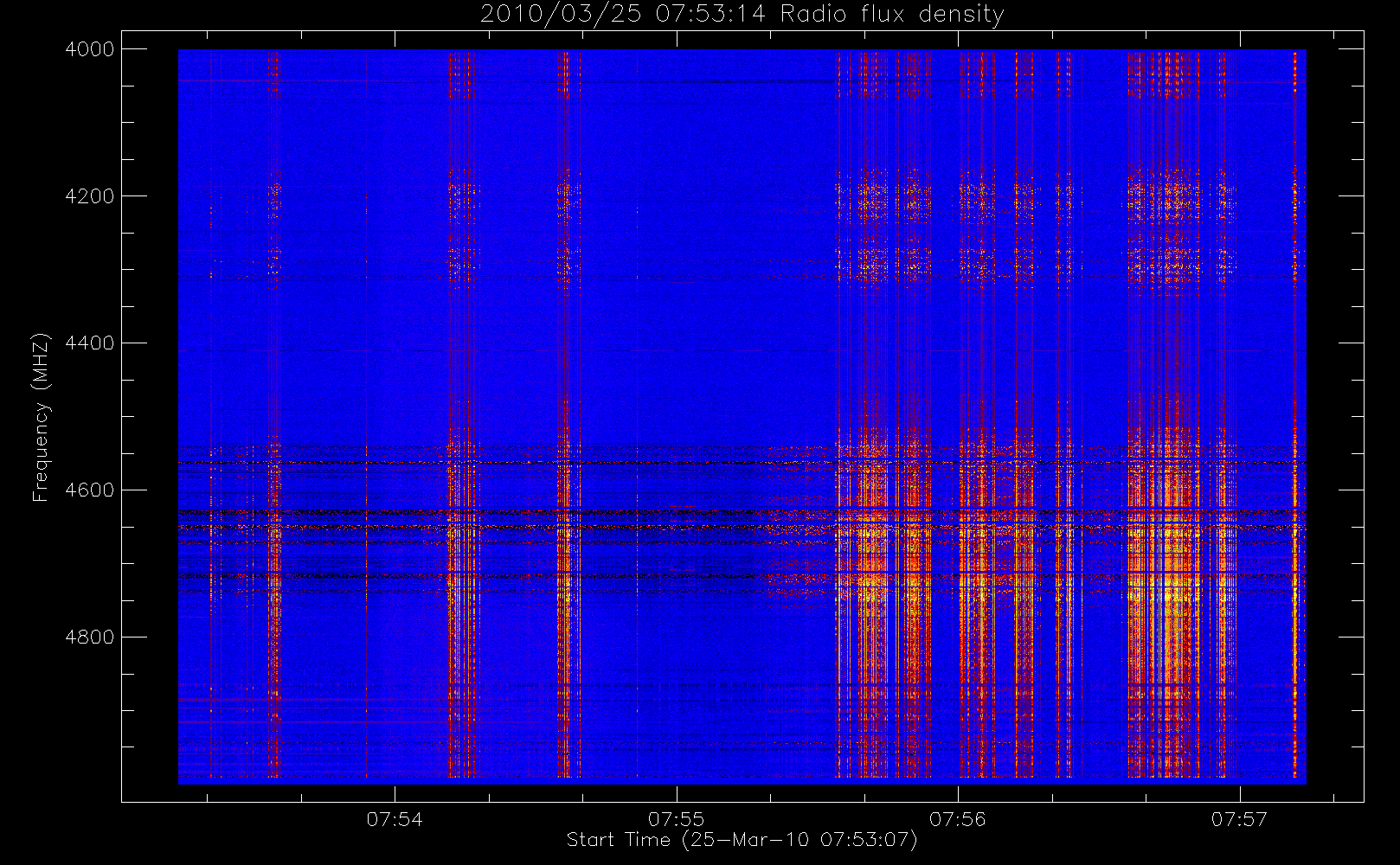The image size is (1400, 865).
Task: Click the 4800 frequency axis label
Action: pos(90,638)
